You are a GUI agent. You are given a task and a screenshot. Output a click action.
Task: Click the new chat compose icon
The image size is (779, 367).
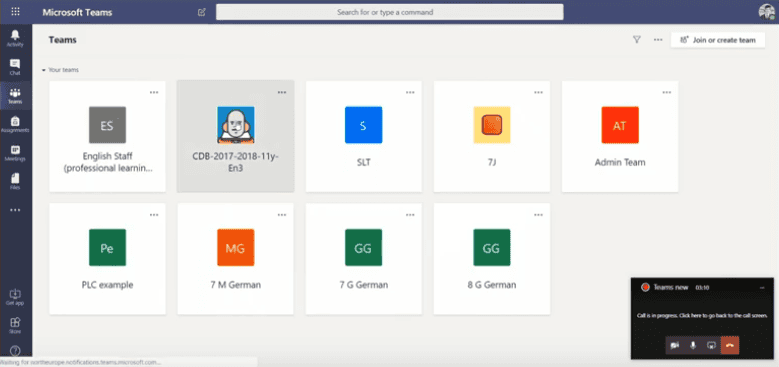tap(201, 12)
